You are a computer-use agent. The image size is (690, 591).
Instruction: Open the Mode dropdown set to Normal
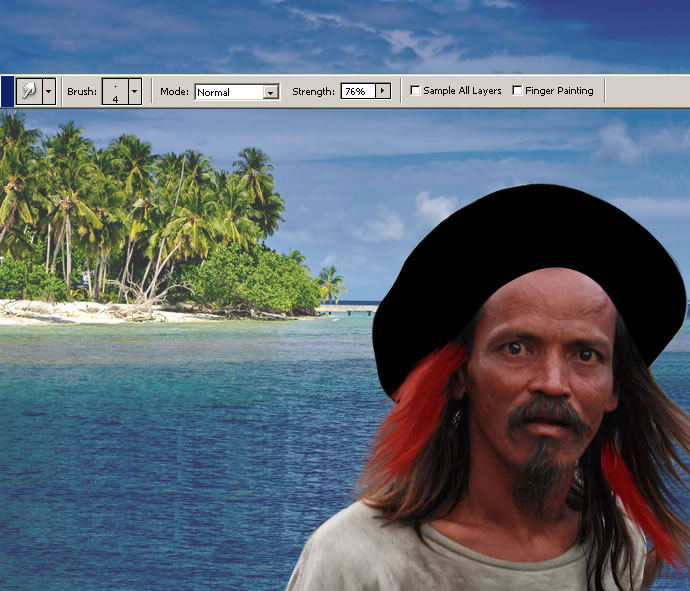(x=237, y=92)
